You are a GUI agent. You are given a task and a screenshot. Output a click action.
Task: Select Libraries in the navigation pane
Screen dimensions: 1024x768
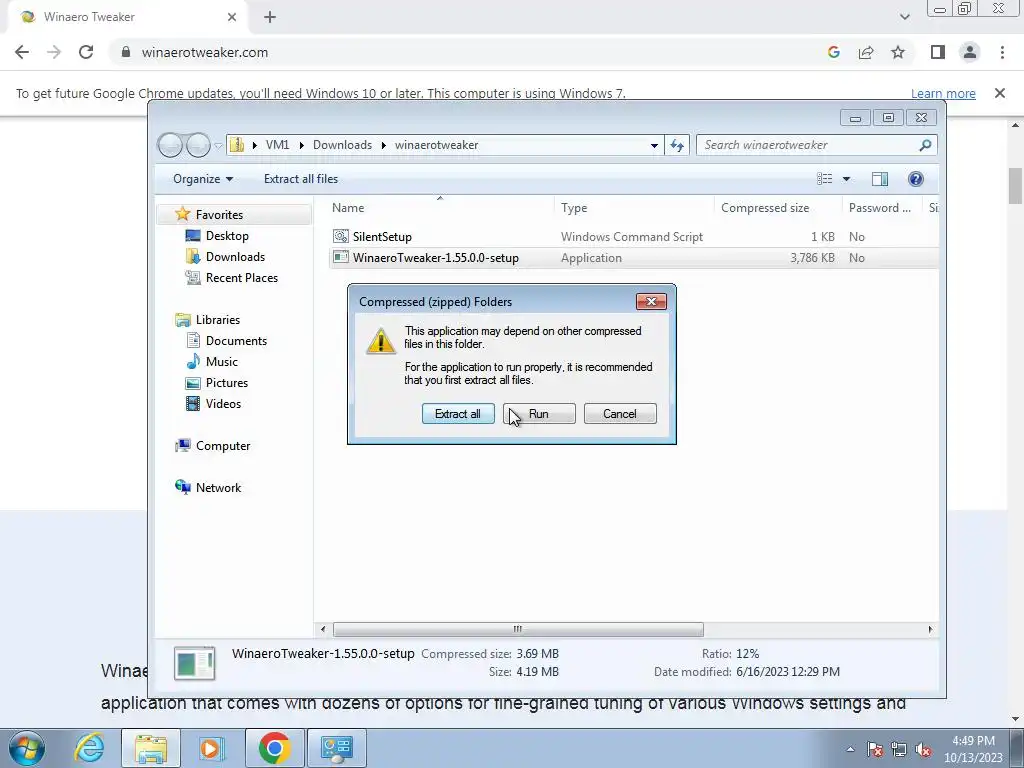218,319
